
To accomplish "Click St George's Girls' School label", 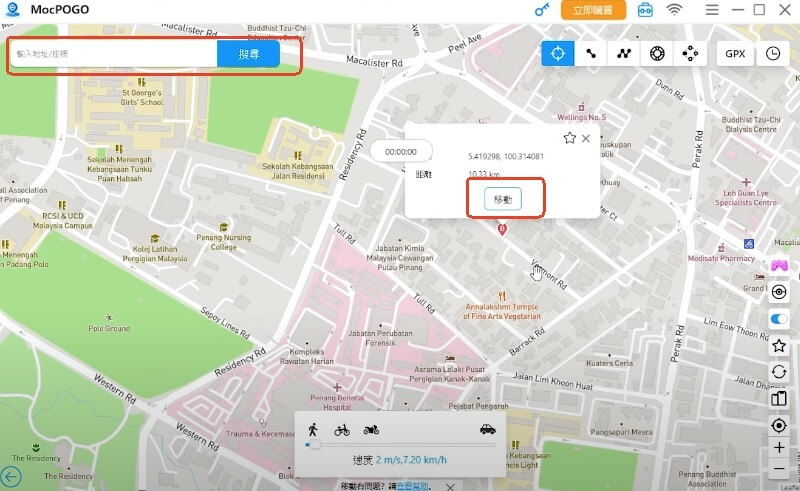I will (x=141, y=97).
